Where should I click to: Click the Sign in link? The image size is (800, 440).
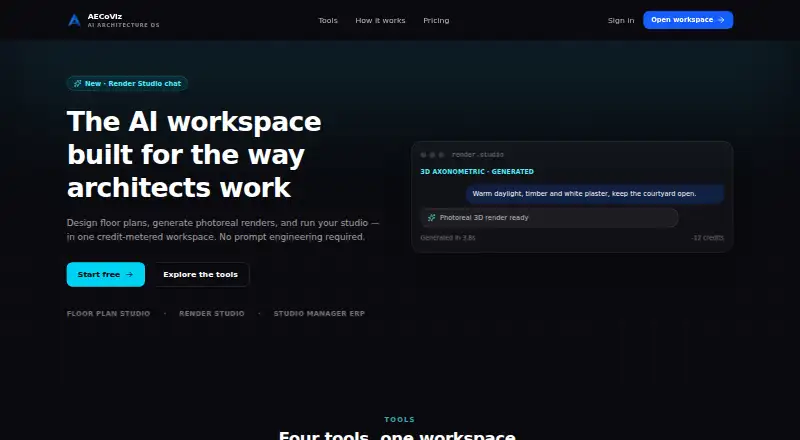(x=621, y=20)
